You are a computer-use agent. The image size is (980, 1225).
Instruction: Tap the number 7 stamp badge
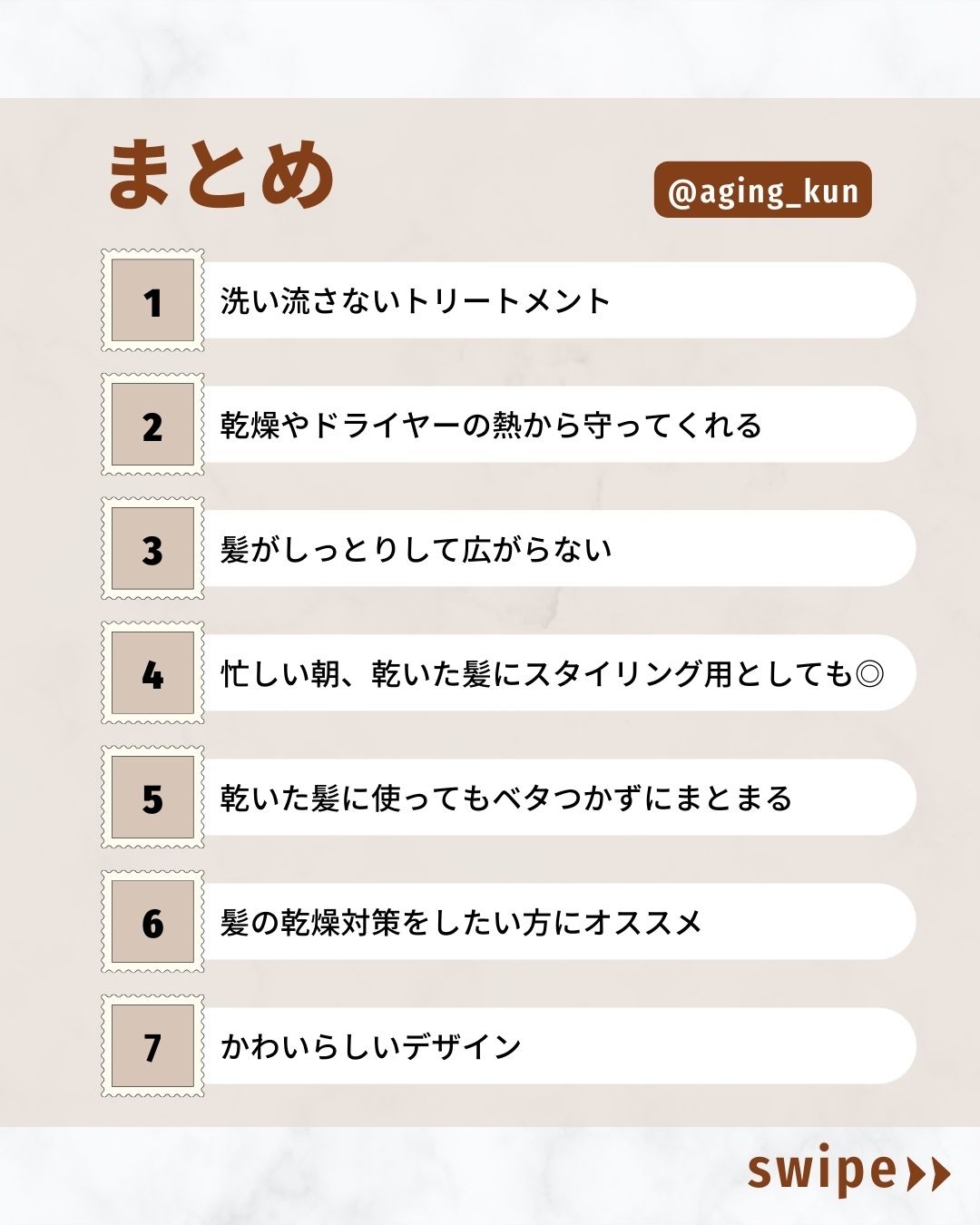click(x=152, y=1046)
